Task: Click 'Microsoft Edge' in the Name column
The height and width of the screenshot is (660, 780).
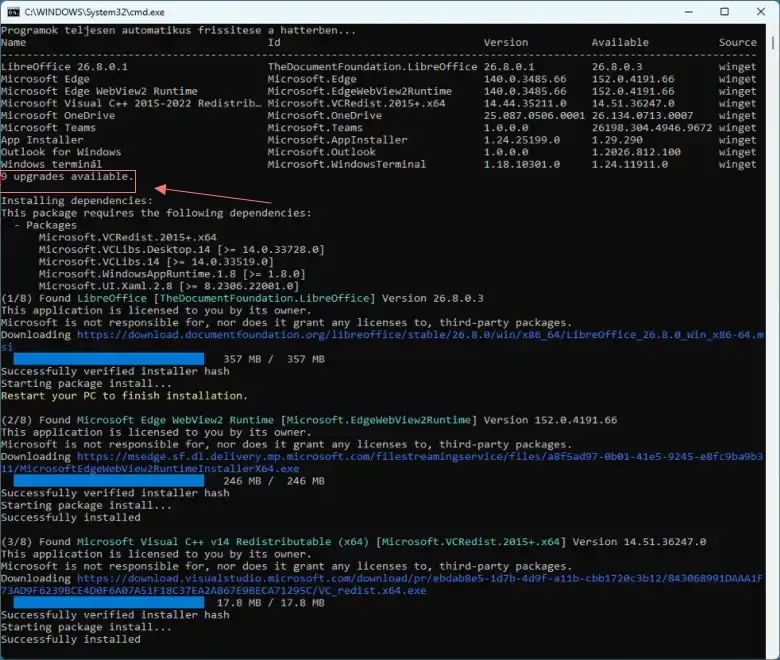Action: (x=45, y=79)
